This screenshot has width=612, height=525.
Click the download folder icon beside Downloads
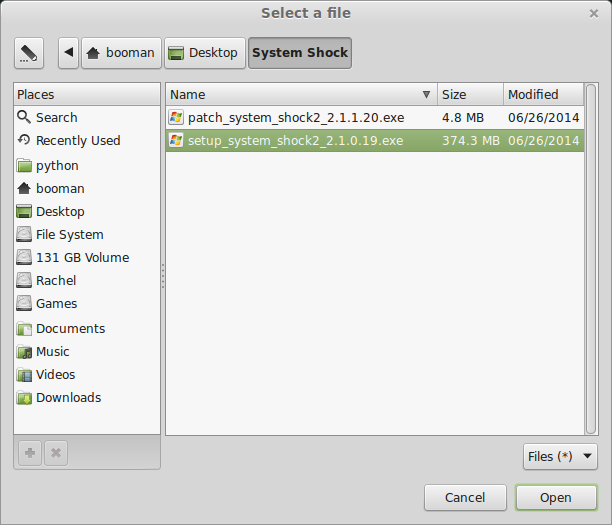[24, 398]
